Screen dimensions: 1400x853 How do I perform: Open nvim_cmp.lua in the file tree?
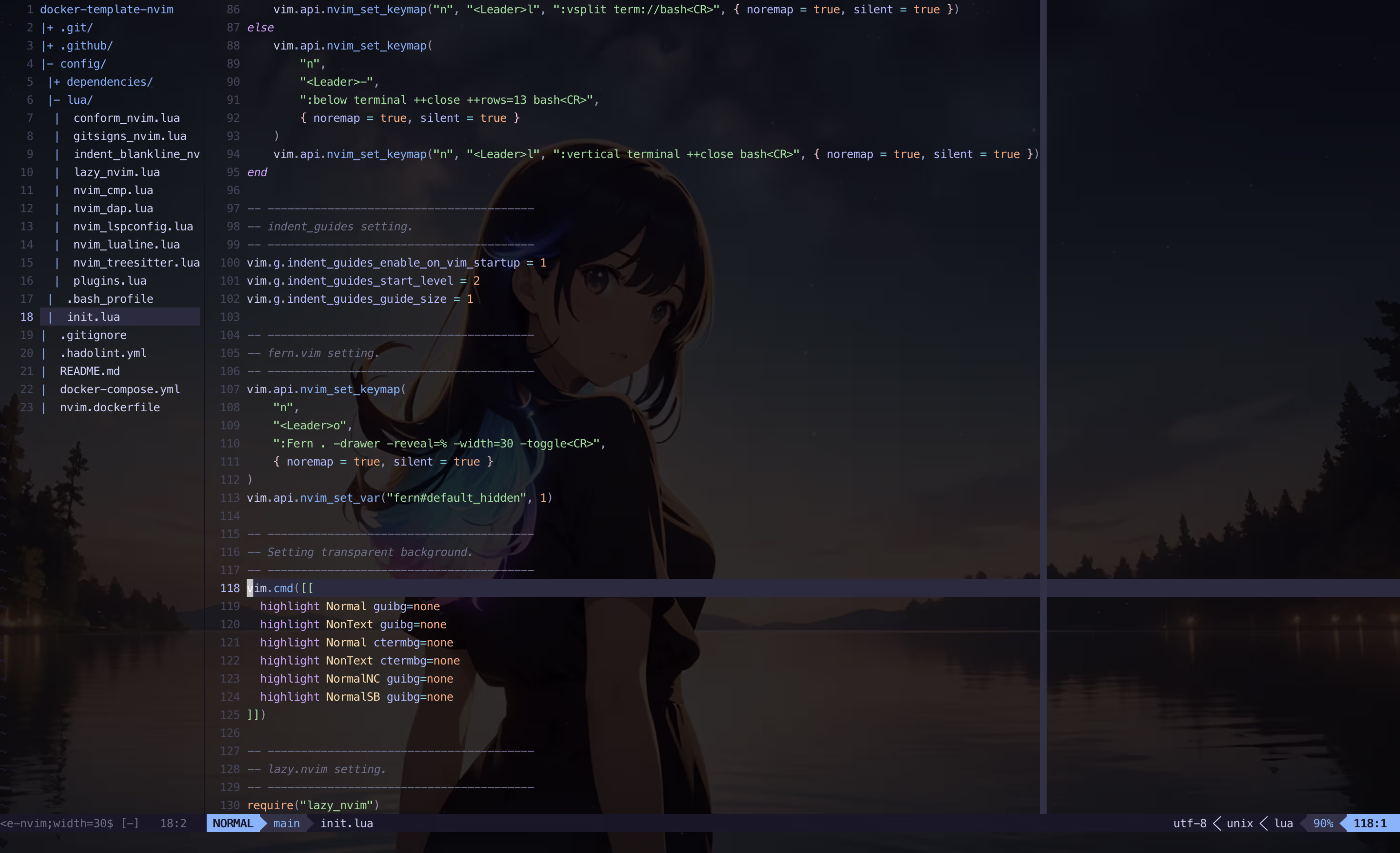[113, 190]
